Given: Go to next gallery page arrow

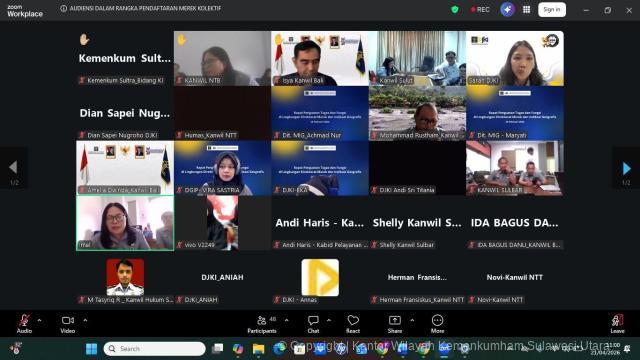Looking at the screenshot, I should (627, 168).
